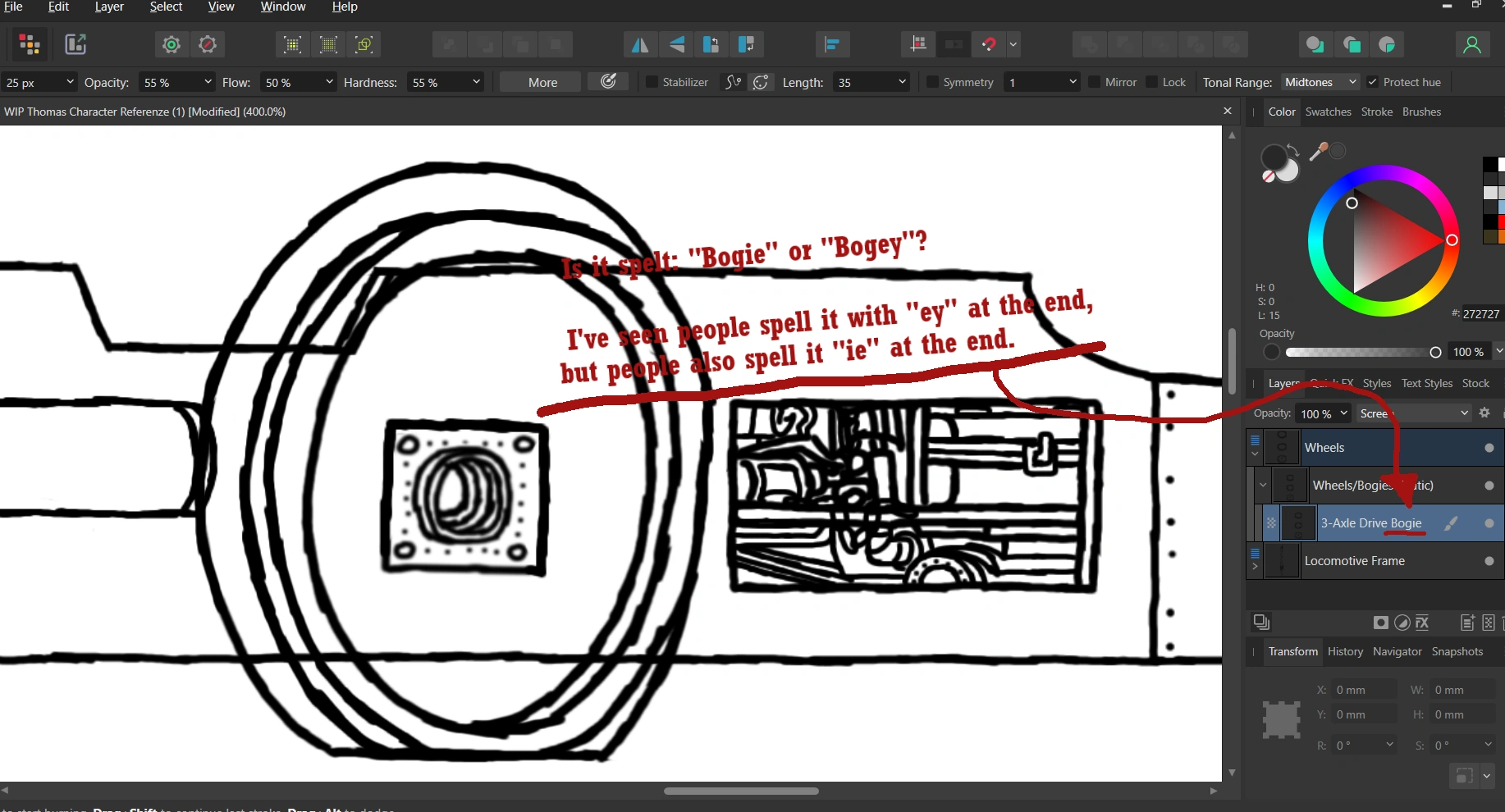Toggle the red magnet snapping icon
This screenshot has height=812, width=1505.
coord(989,45)
